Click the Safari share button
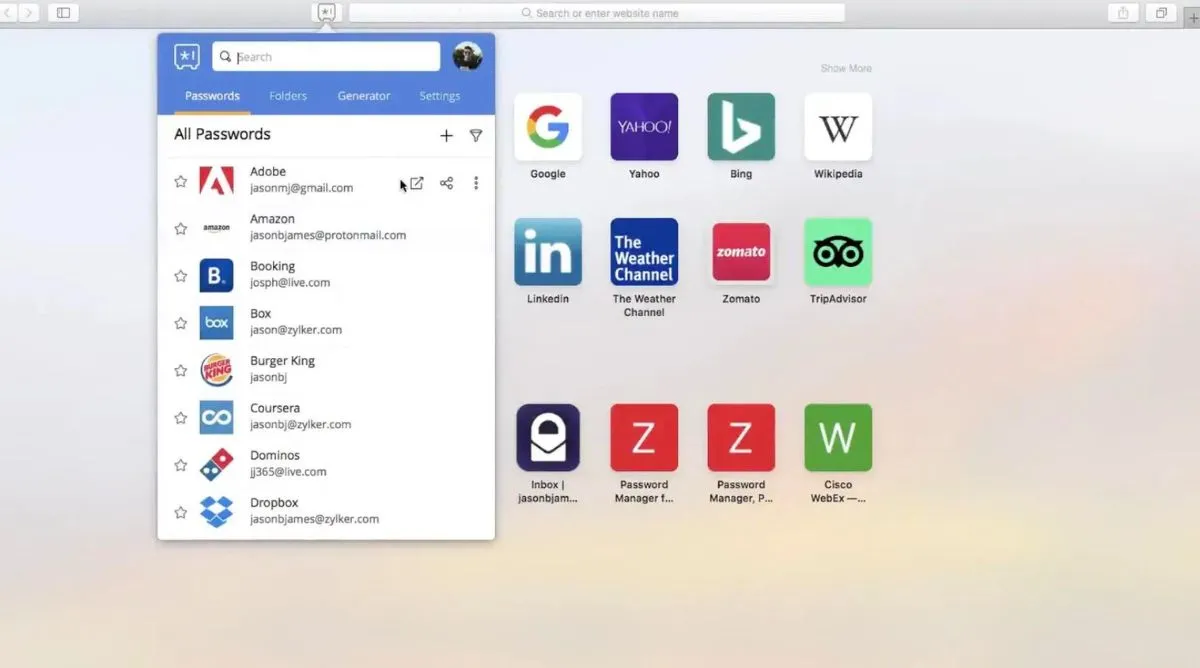 tap(1123, 13)
